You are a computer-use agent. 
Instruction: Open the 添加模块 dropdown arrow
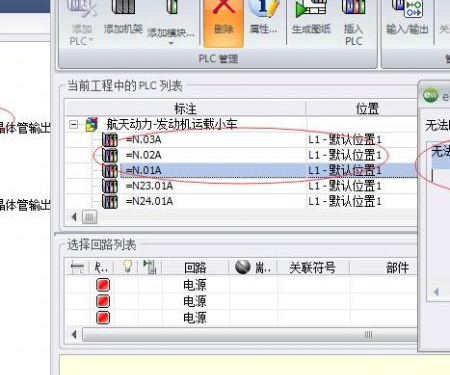[x=171, y=43]
